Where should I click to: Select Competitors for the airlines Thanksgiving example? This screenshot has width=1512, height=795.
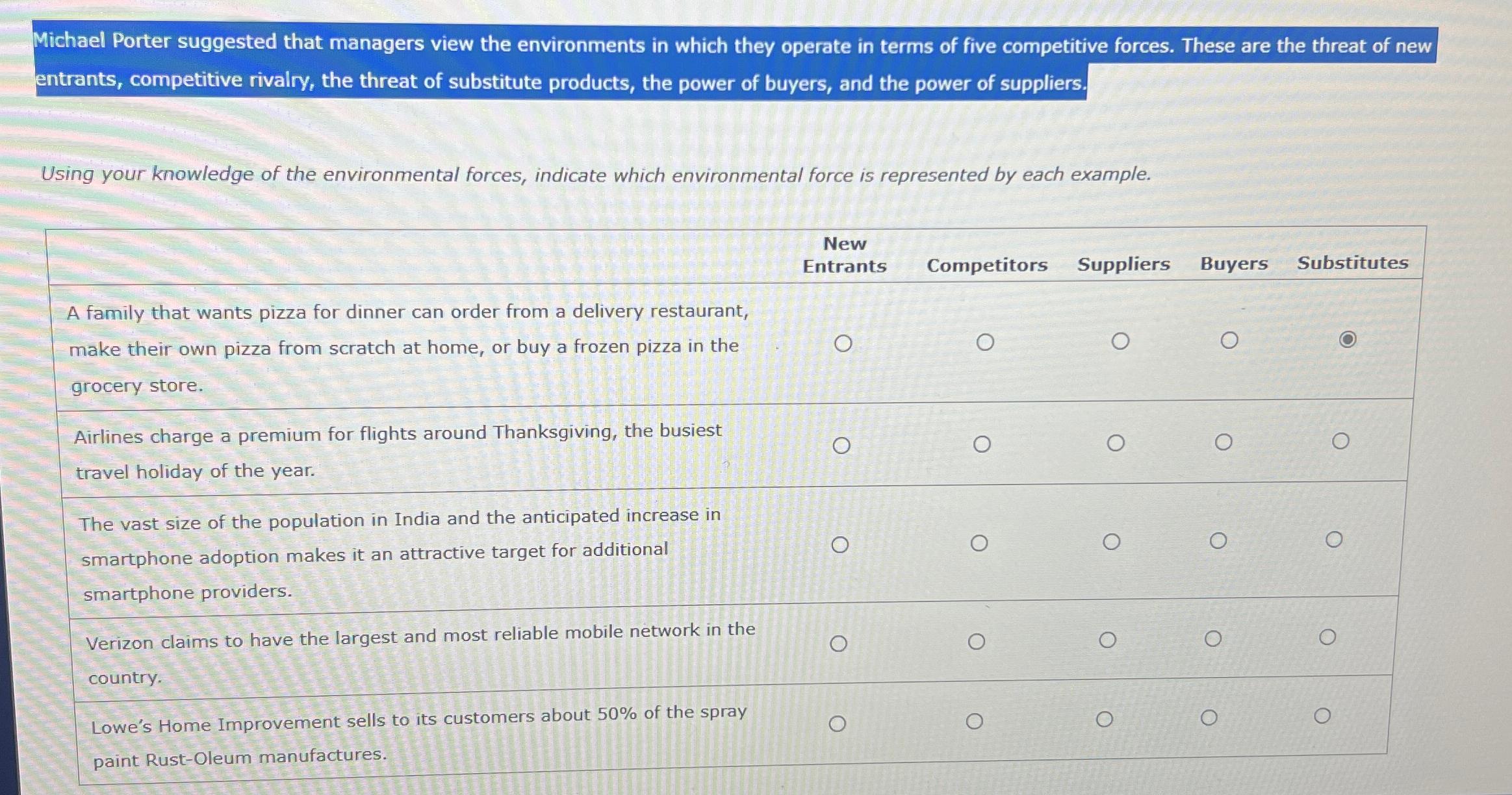(982, 442)
